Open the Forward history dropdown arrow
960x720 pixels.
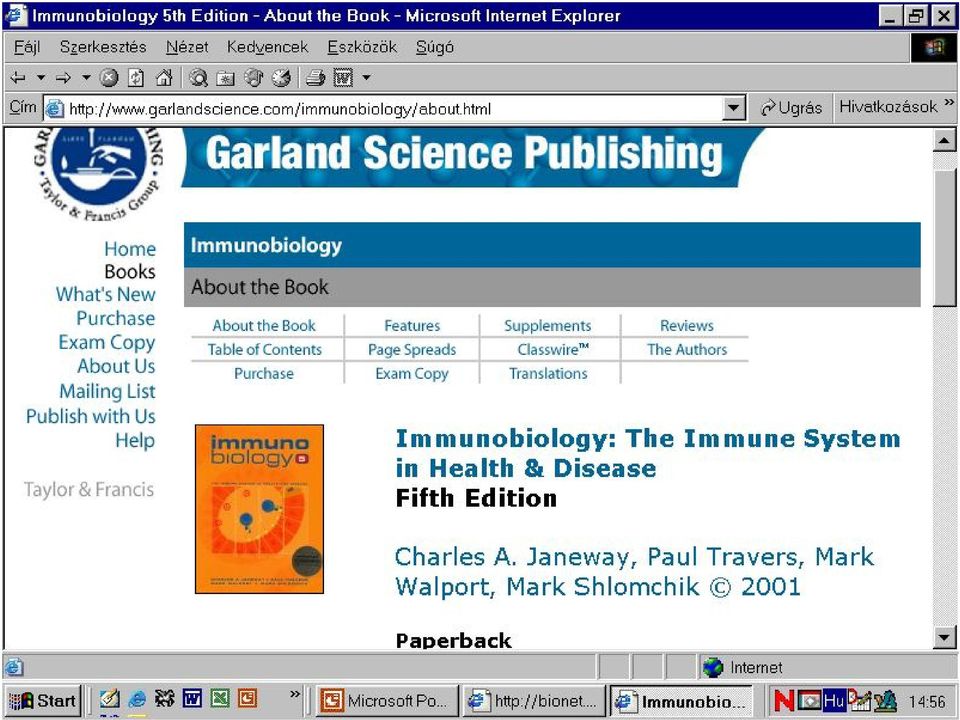86,78
